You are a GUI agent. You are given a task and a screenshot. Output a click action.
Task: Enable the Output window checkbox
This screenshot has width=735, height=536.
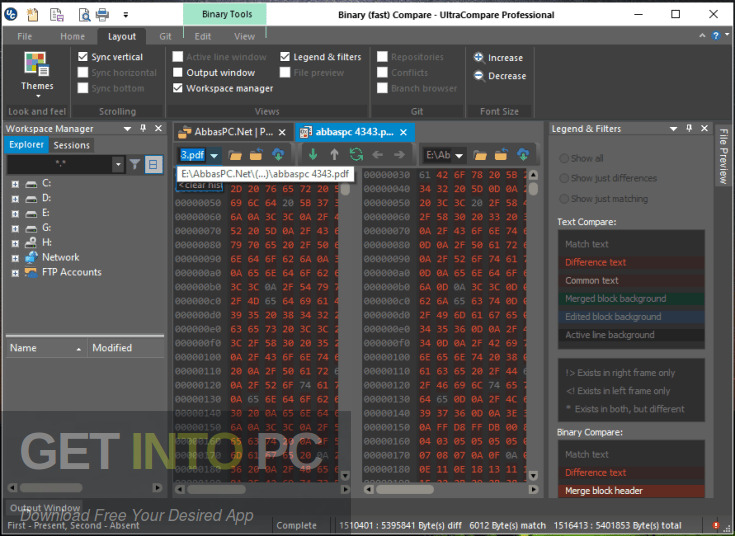(x=178, y=72)
